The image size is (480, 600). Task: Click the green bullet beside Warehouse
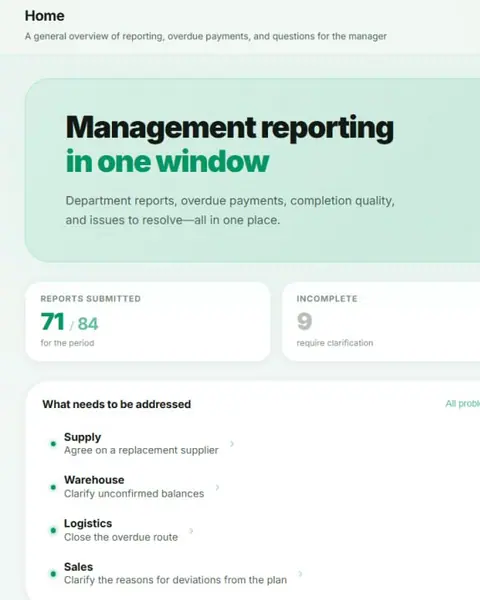[53, 487]
